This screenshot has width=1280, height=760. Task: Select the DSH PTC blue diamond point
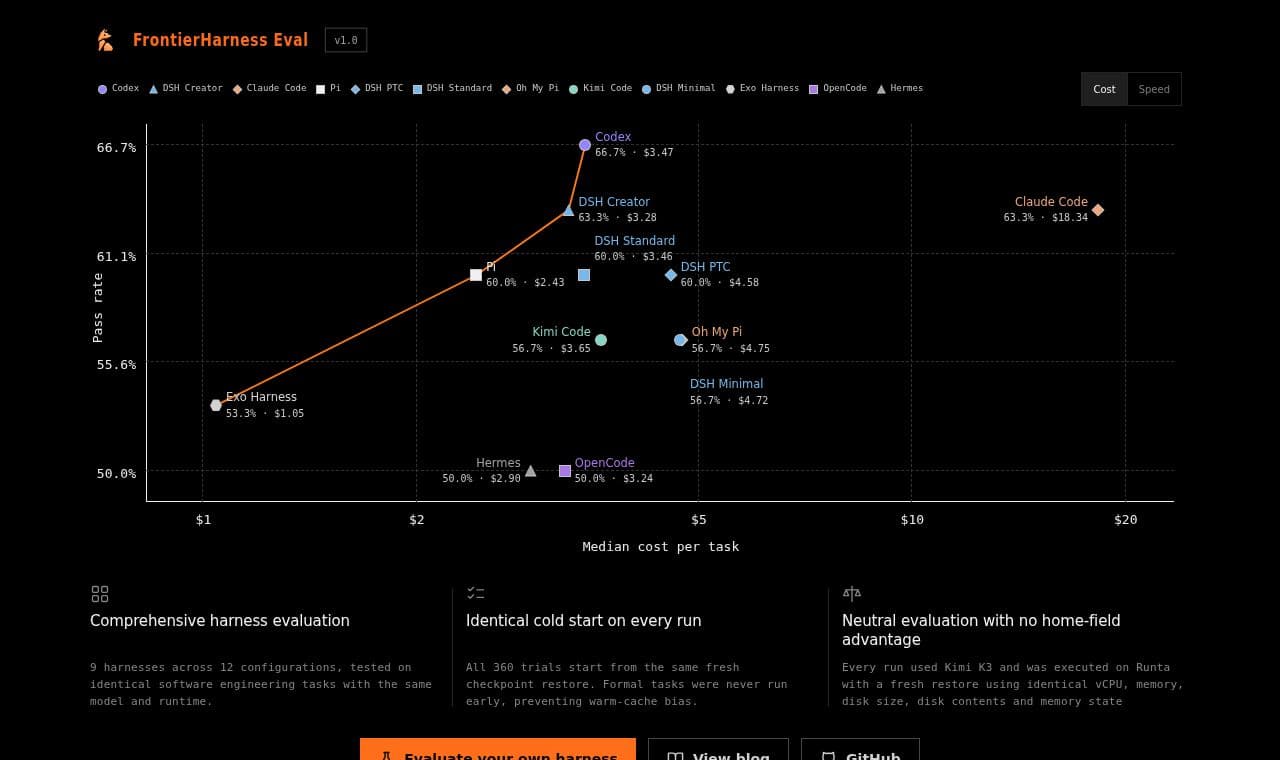tap(671, 275)
